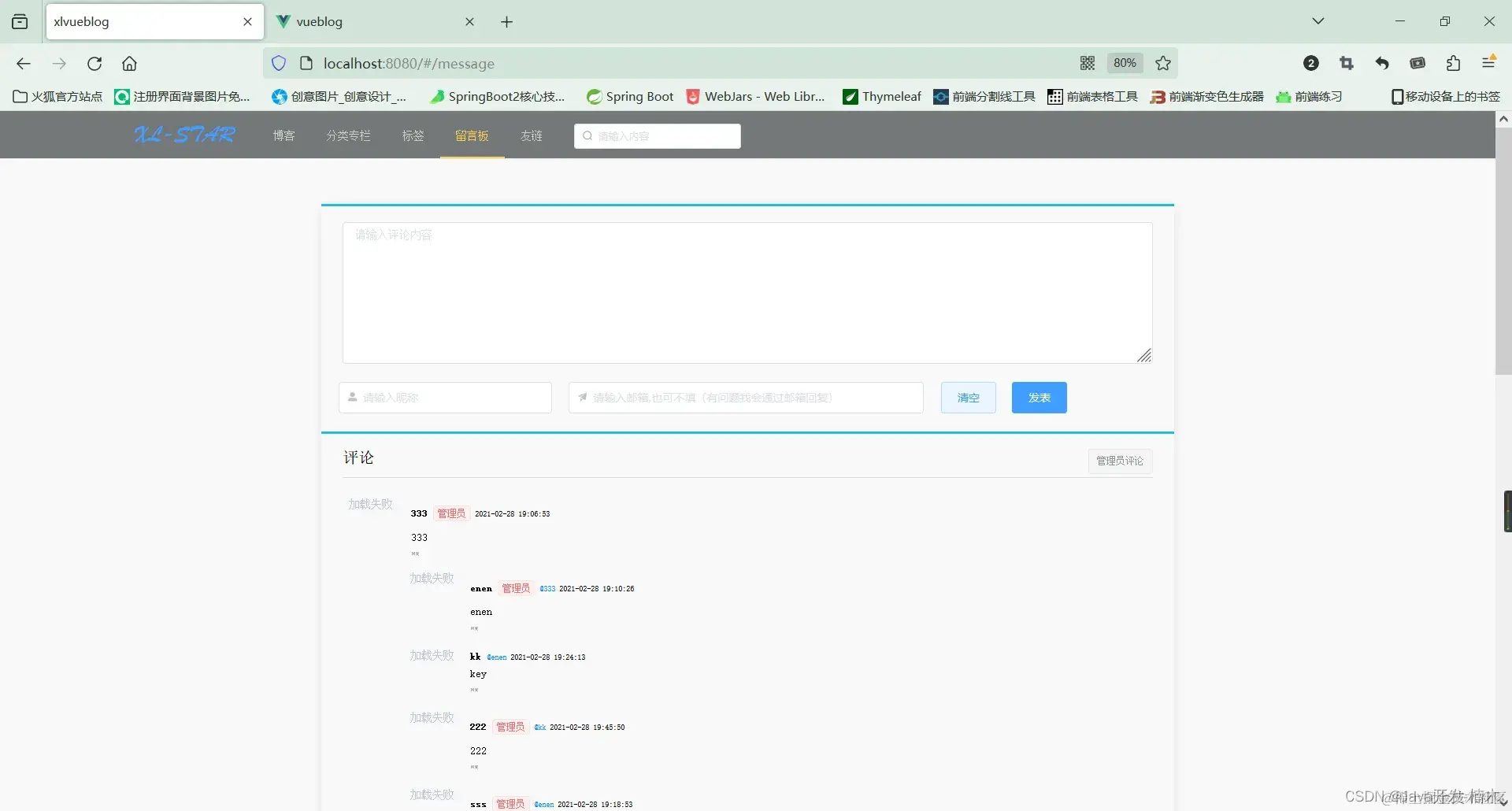Open the 移动设备上的书签 folder

tap(1446, 97)
